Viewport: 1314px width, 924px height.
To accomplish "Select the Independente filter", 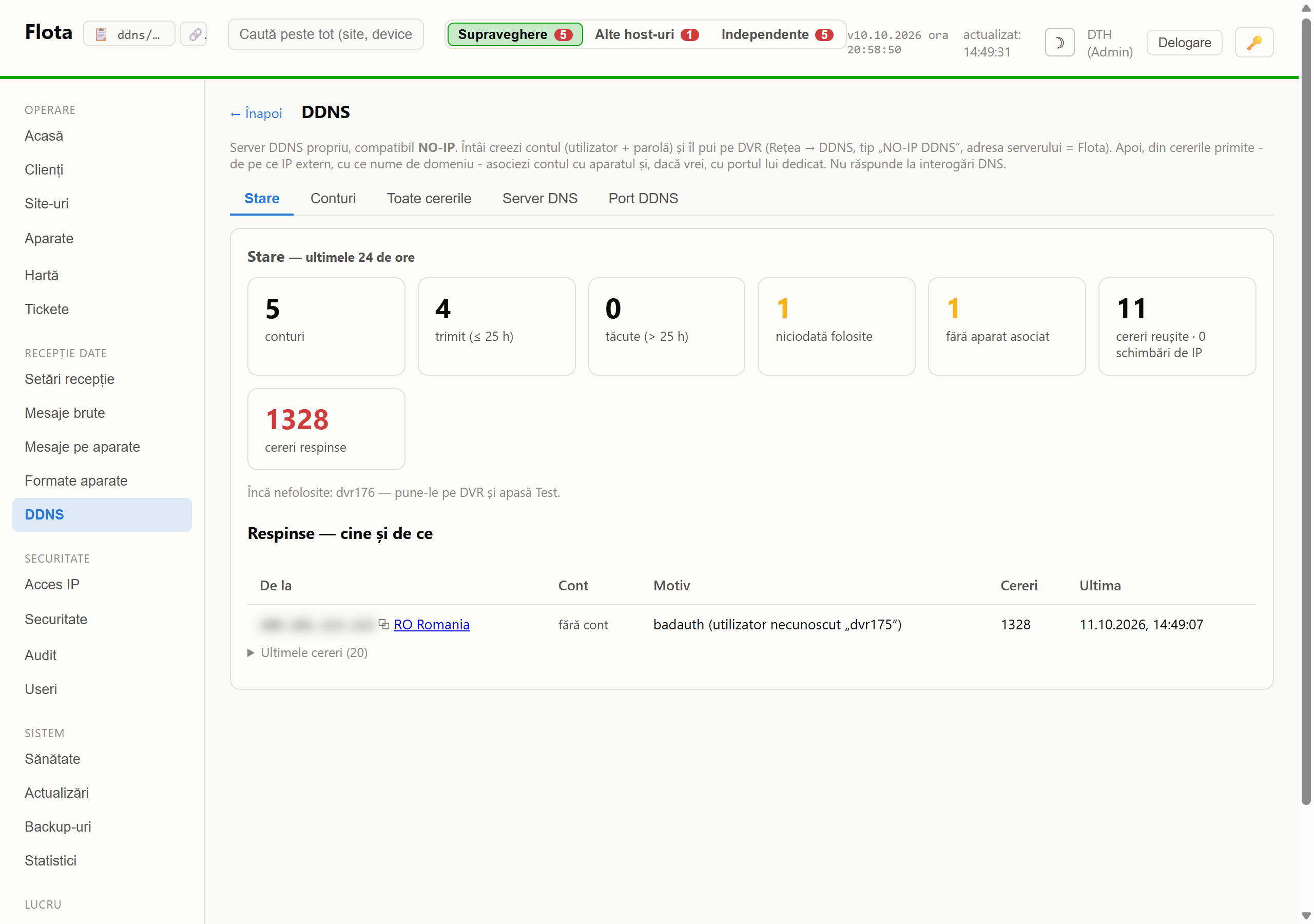I will [777, 34].
